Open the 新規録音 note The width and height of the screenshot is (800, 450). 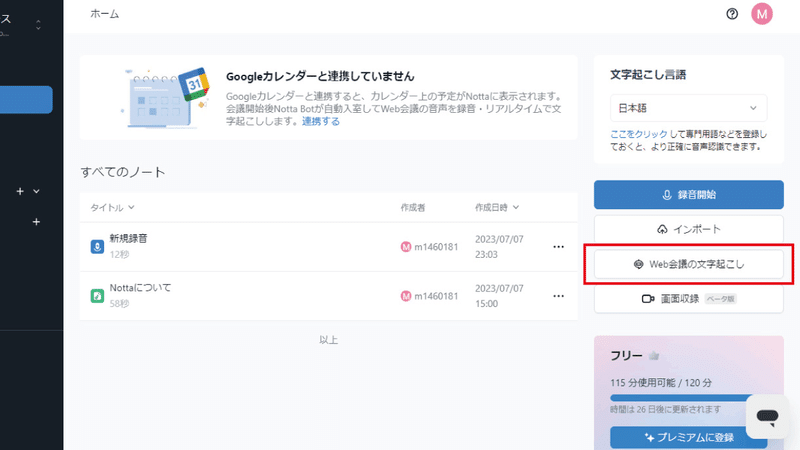(x=129, y=238)
